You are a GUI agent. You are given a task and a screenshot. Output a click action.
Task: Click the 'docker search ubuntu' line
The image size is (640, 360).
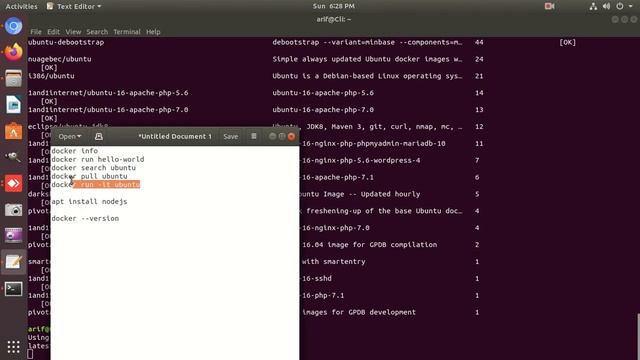click(x=93, y=168)
